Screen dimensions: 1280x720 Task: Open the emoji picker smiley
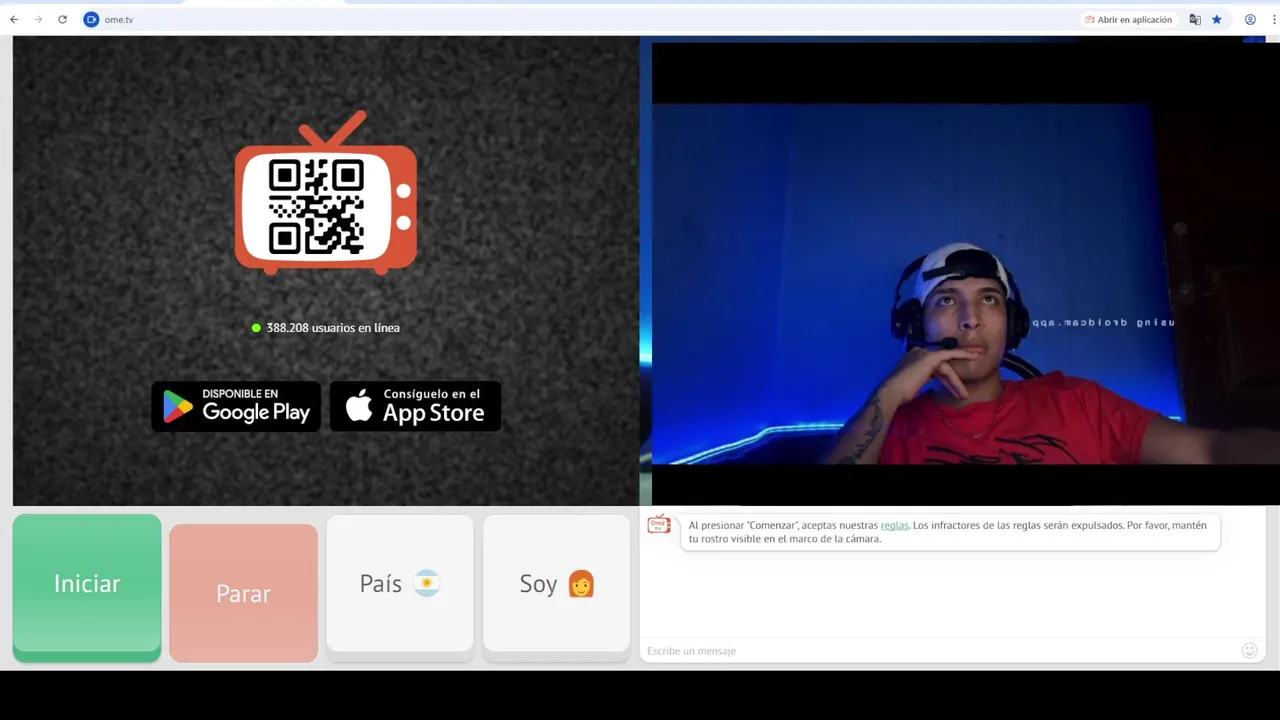pos(1249,651)
